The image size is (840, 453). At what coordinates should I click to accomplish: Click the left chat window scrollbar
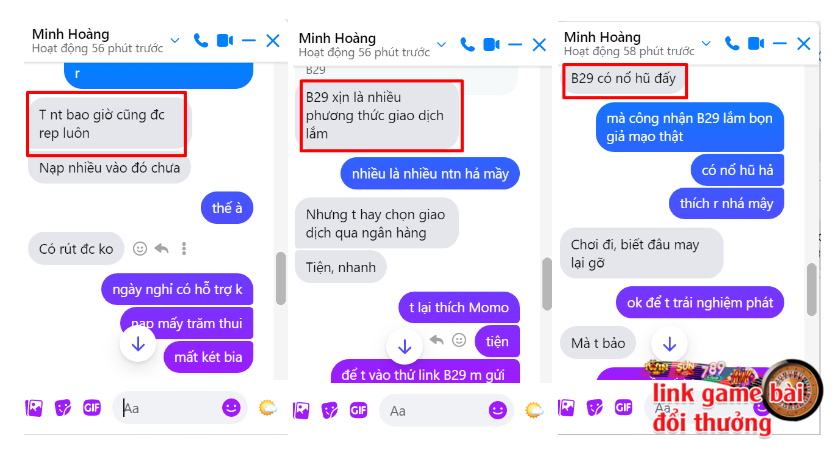281,278
